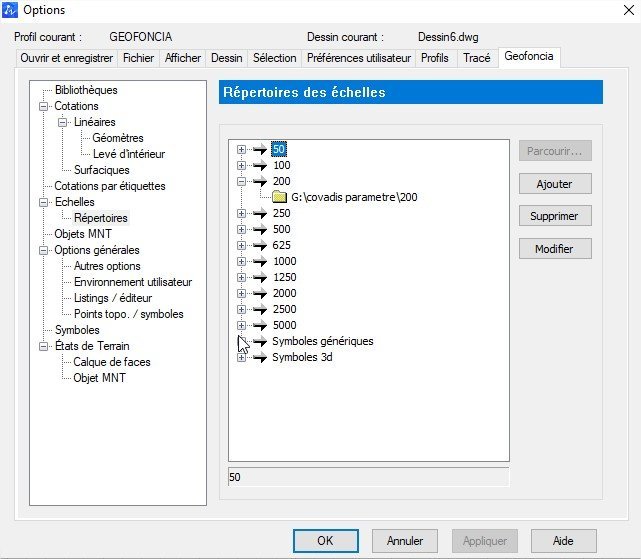Image resolution: width=641 pixels, height=559 pixels.
Task: Select Surfaciques tree item
Action: (102, 170)
